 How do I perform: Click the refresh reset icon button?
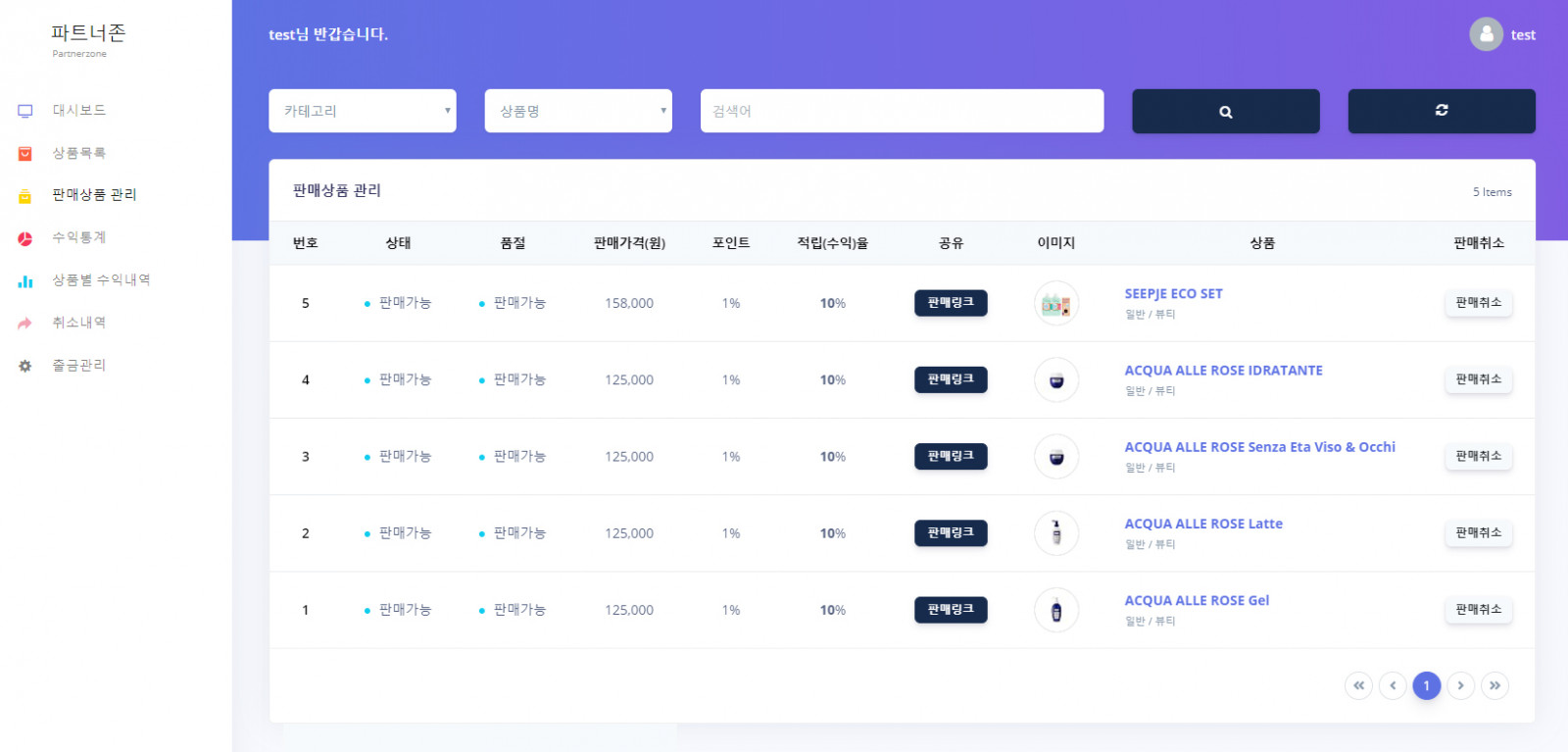click(x=1441, y=111)
